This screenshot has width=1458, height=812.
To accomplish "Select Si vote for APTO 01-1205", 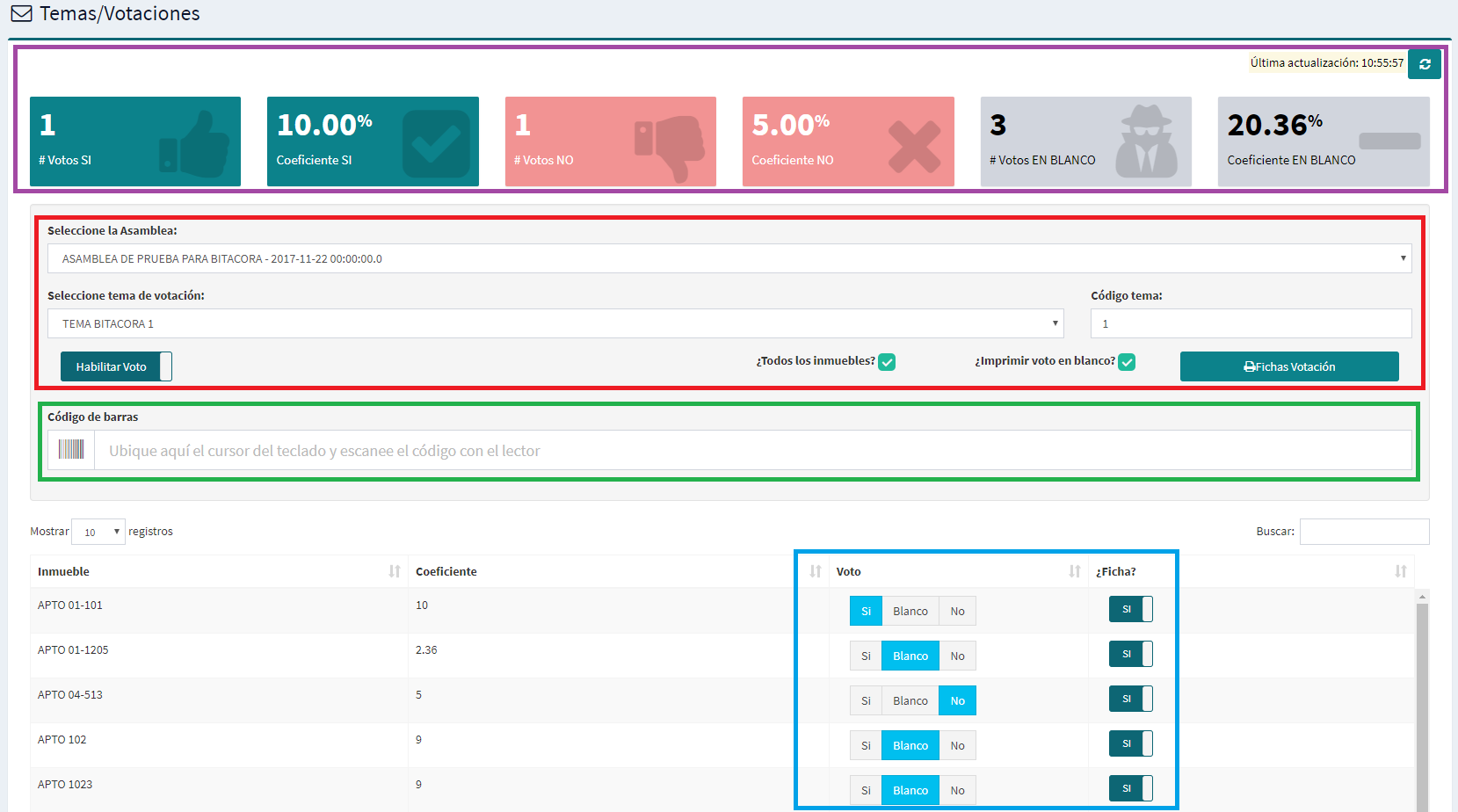I will 866,656.
